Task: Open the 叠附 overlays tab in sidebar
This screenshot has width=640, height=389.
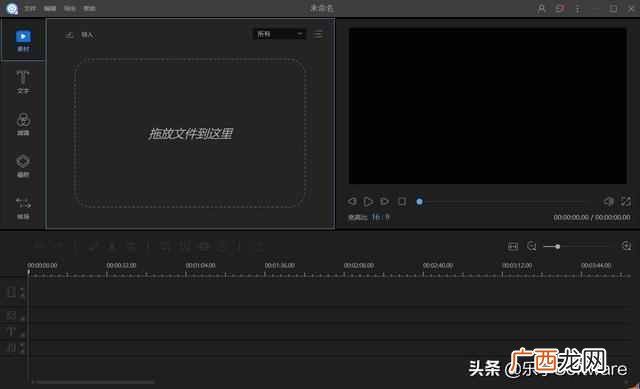Action: point(23,166)
